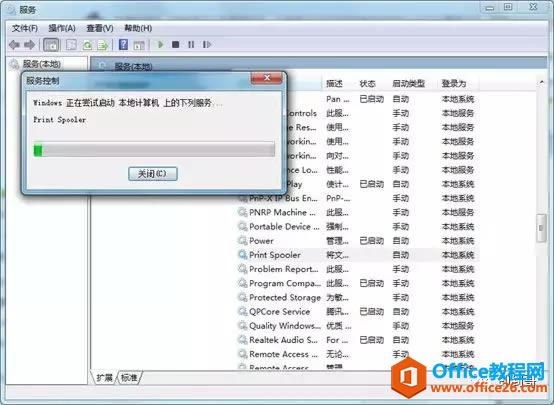
Task: Click the Export List toolbar icon
Action: pos(103,45)
